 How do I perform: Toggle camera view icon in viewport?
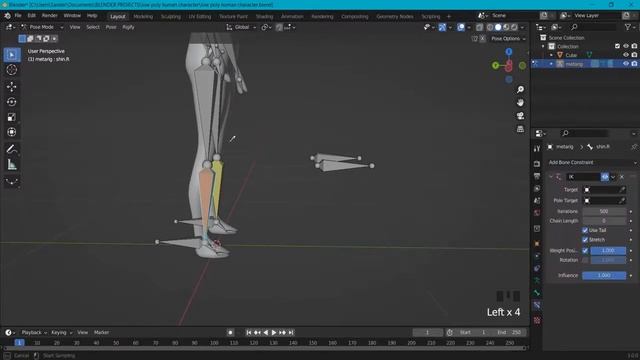[x=520, y=116]
